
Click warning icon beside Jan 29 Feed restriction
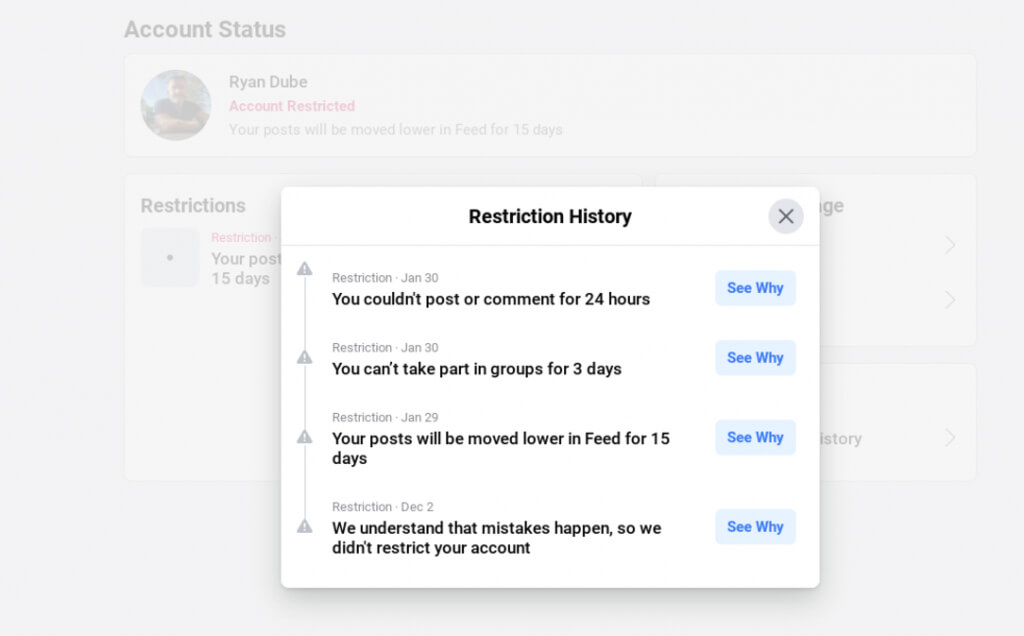pyautogui.click(x=305, y=437)
